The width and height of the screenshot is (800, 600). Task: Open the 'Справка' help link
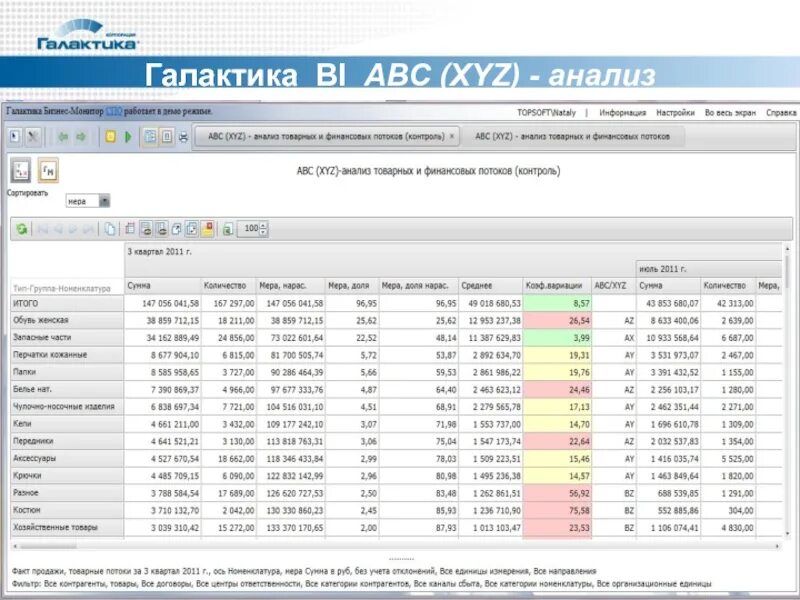pyautogui.click(x=781, y=113)
